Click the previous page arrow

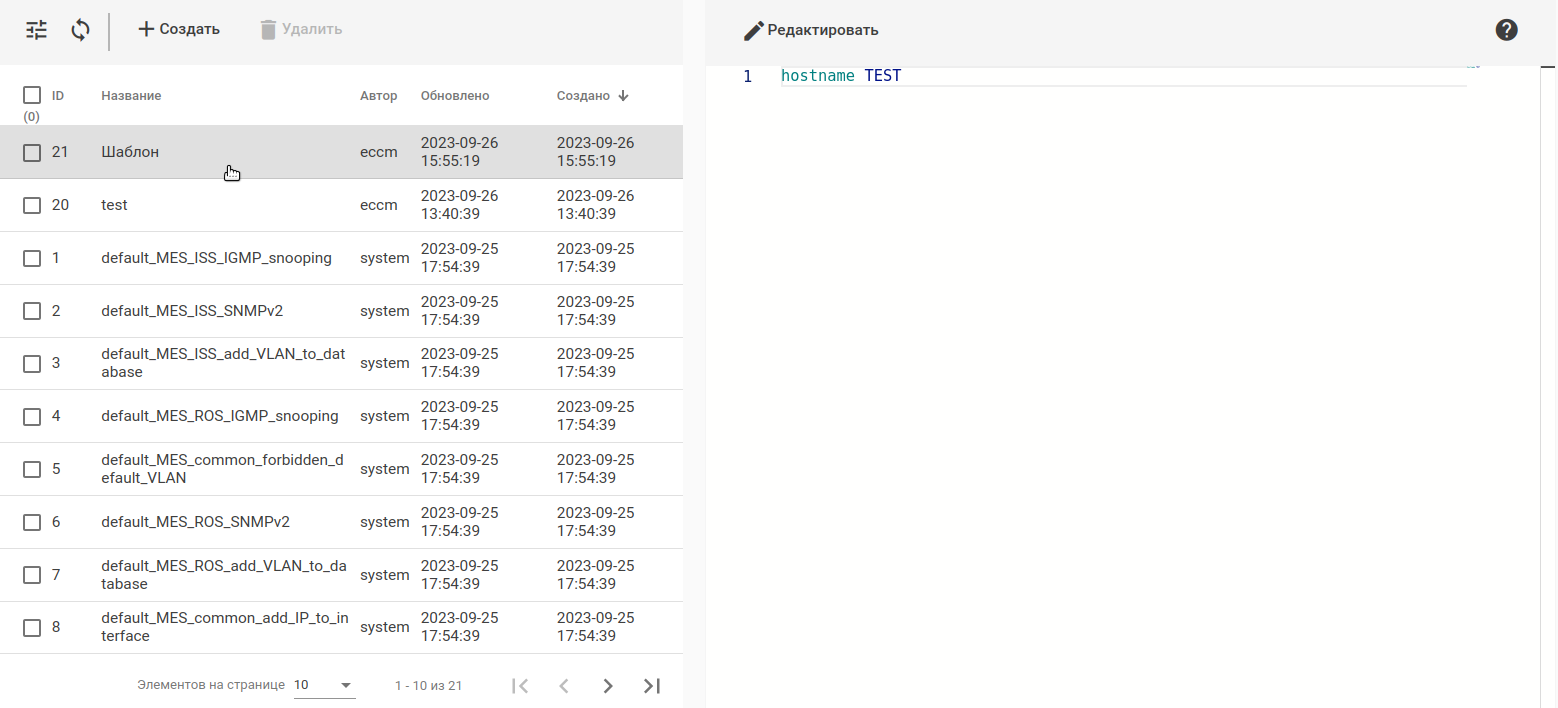click(x=564, y=686)
